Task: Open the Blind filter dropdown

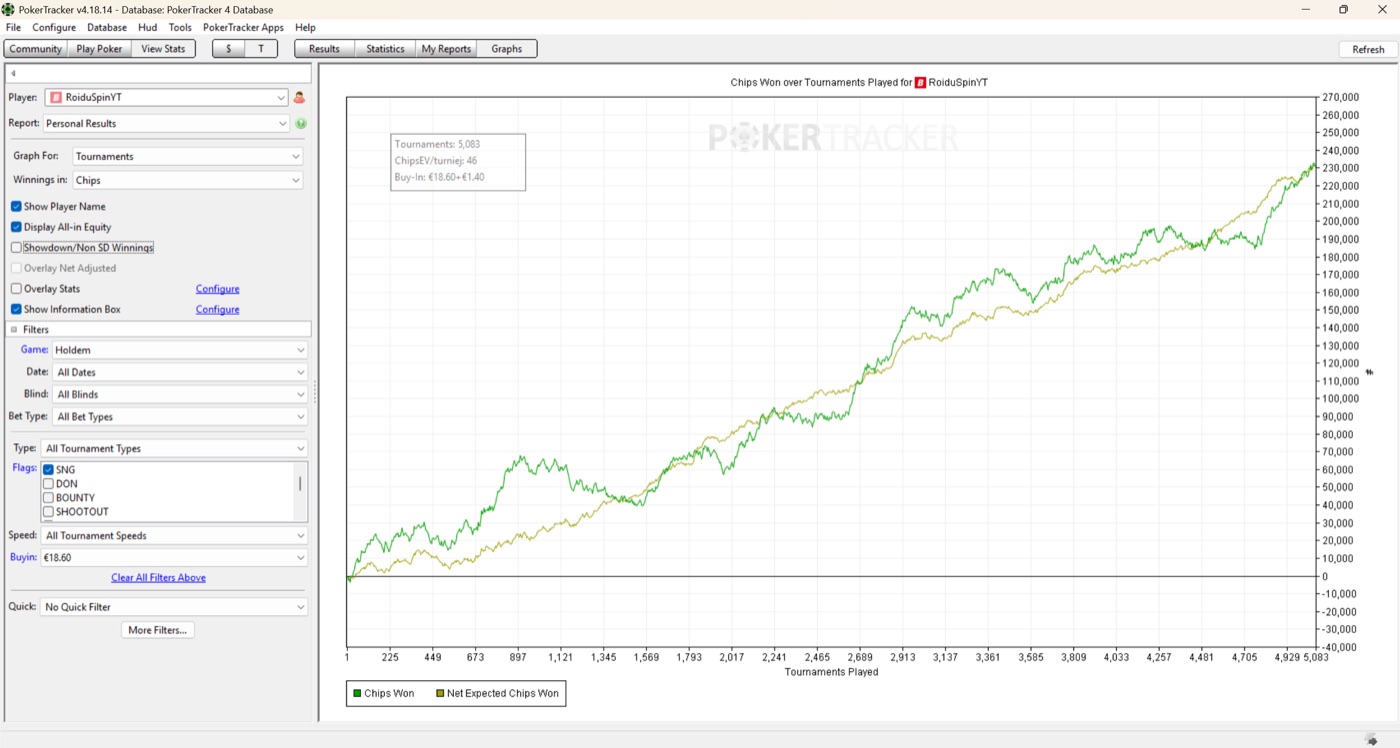Action: (x=180, y=394)
